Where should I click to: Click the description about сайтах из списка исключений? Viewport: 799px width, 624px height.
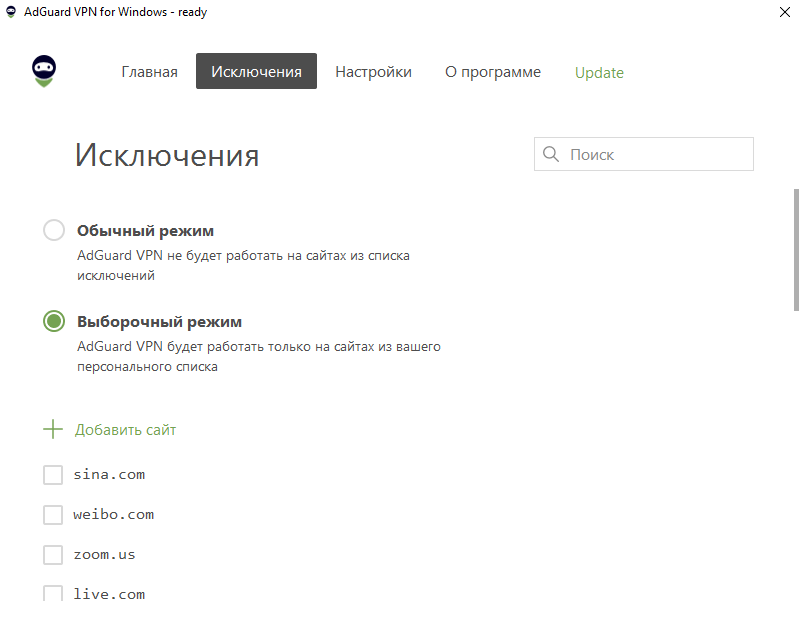tap(243, 265)
